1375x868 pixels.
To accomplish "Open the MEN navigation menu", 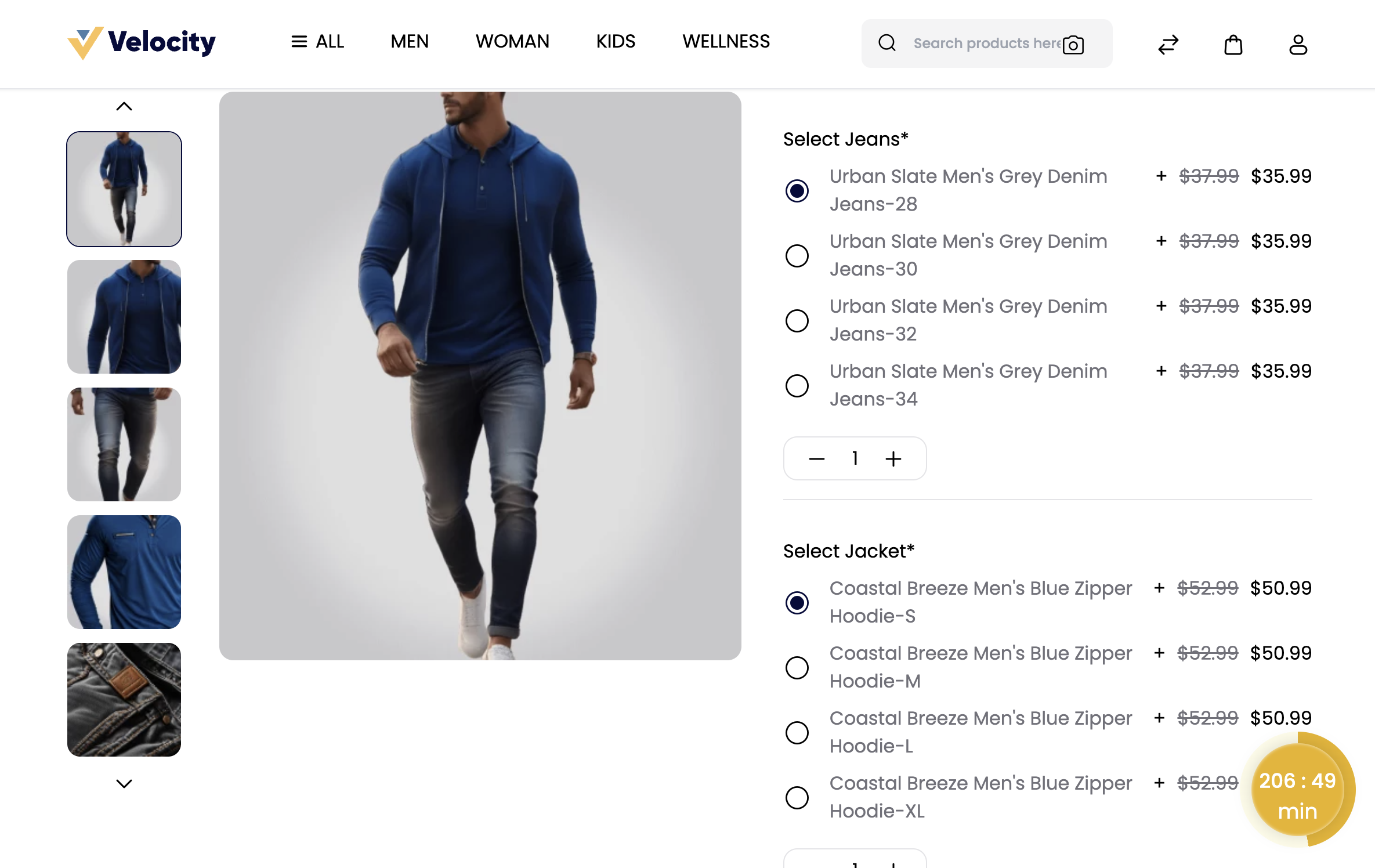I will coord(409,41).
